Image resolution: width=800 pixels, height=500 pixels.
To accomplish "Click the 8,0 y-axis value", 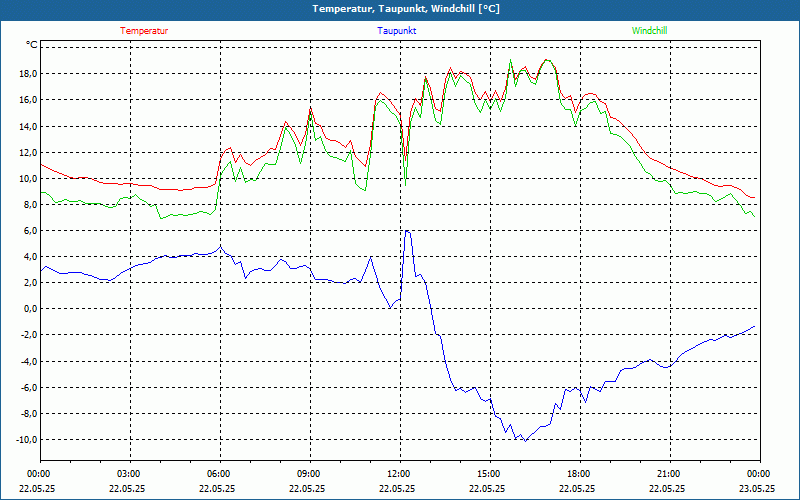I will pyautogui.click(x=30, y=204).
